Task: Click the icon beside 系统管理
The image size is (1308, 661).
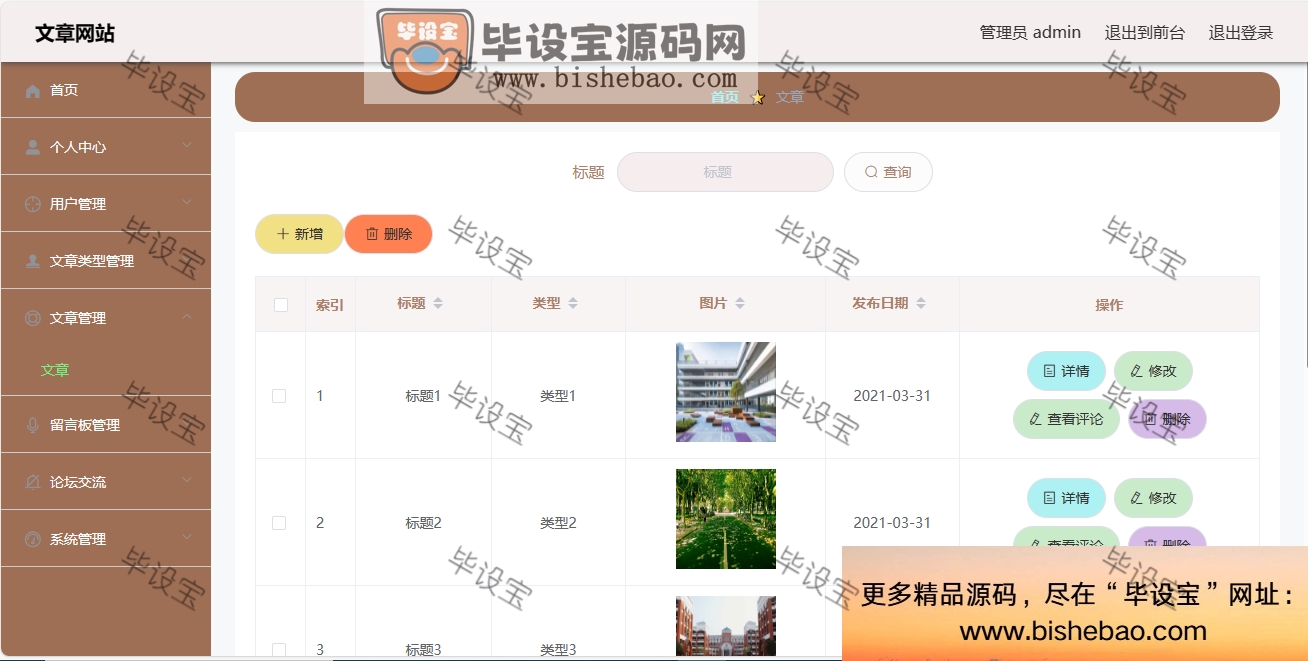Action: 32,539
